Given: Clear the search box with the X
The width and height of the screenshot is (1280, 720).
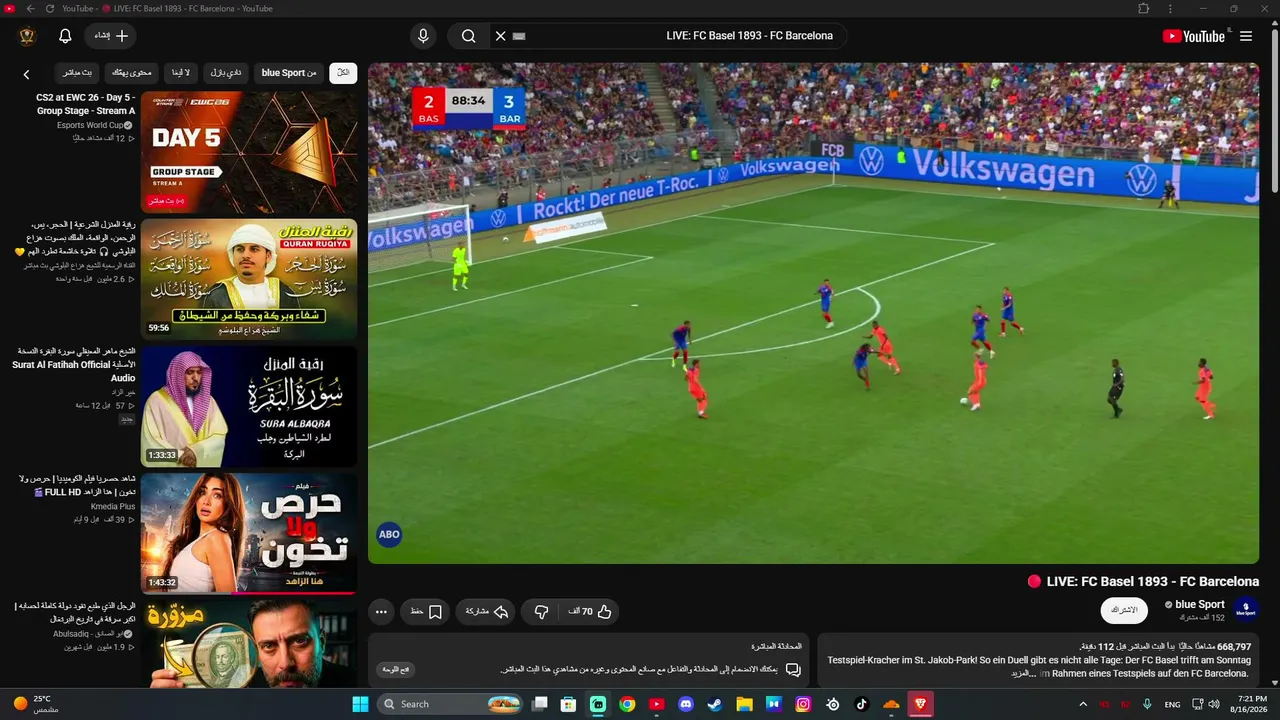Looking at the screenshot, I should pyautogui.click(x=501, y=36).
